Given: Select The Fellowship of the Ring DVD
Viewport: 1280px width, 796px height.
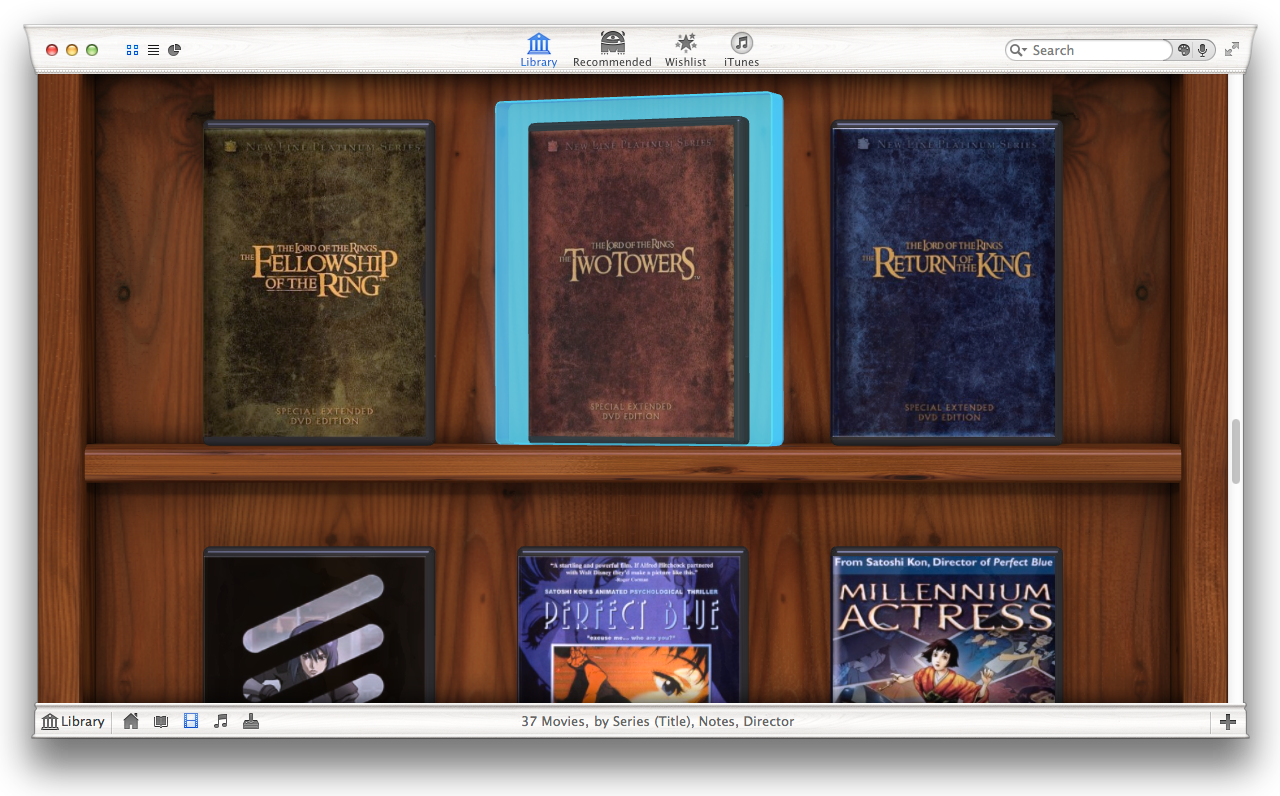Looking at the screenshot, I should (x=319, y=282).
